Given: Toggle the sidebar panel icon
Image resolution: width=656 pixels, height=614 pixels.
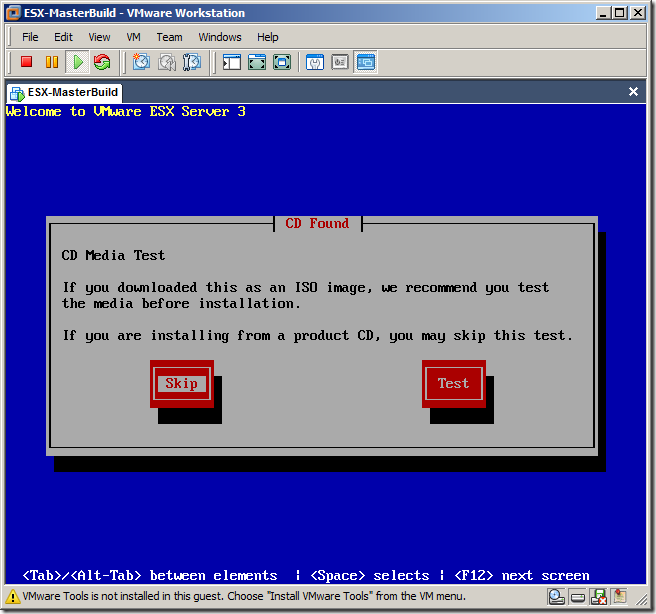Looking at the screenshot, I should 231,62.
